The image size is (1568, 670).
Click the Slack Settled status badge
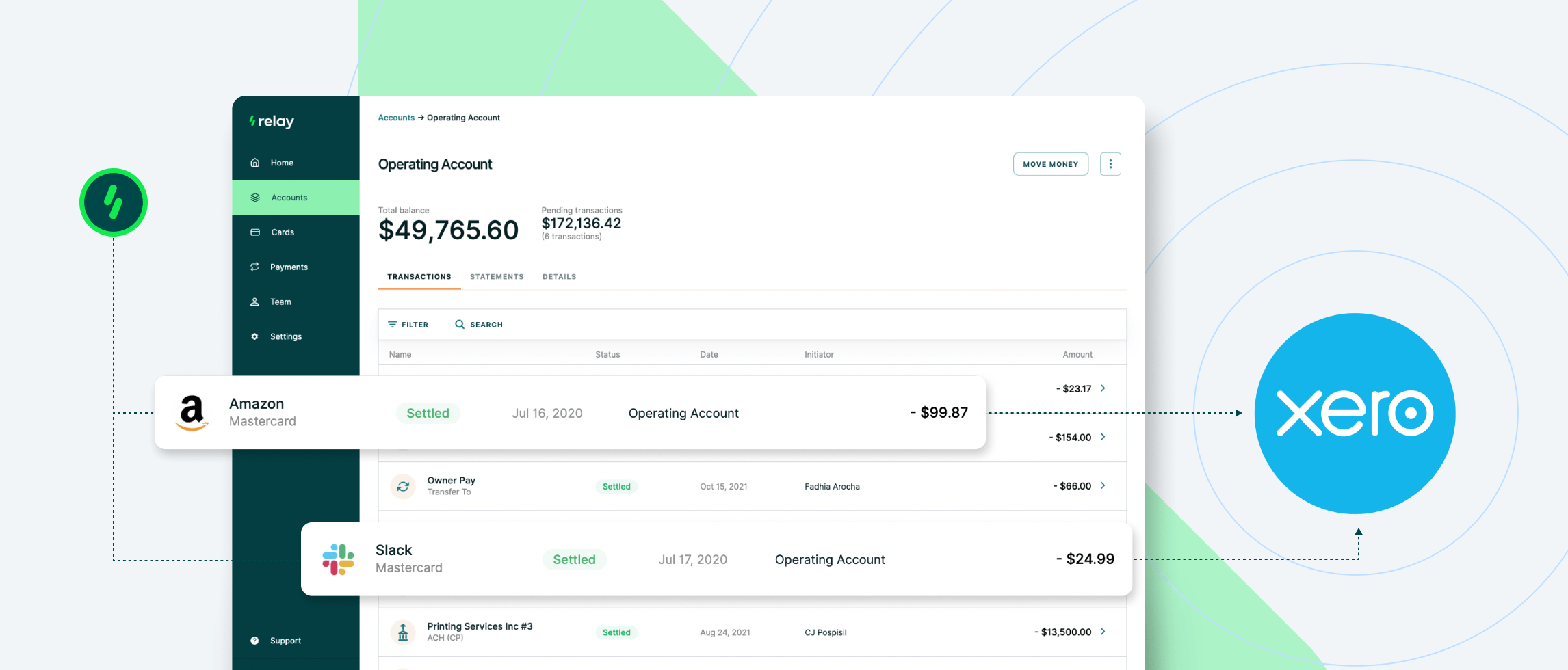click(575, 559)
